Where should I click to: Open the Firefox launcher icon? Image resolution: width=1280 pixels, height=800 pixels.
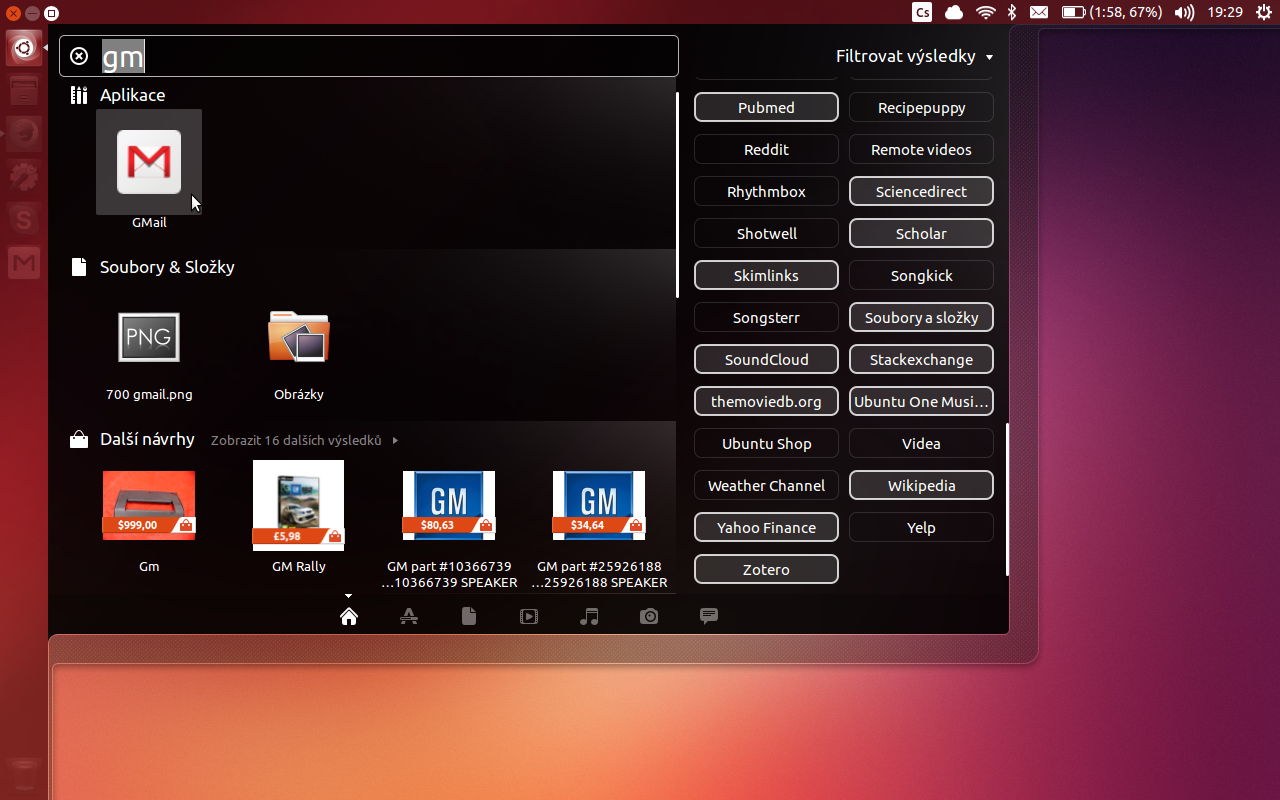(24, 133)
